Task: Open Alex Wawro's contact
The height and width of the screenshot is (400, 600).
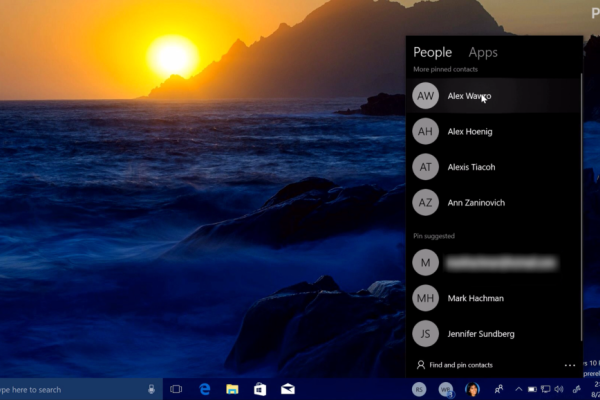Action: [469, 96]
